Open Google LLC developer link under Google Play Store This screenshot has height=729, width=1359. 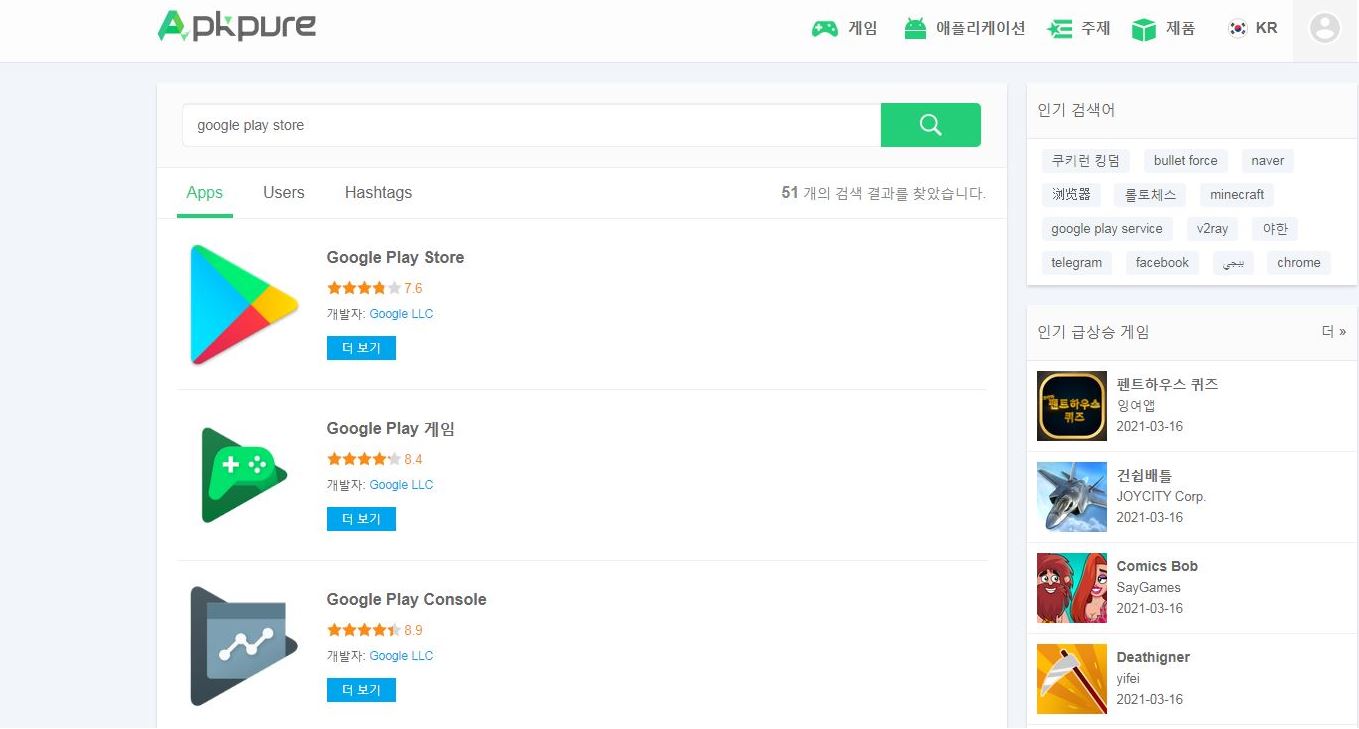click(x=401, y=314)
